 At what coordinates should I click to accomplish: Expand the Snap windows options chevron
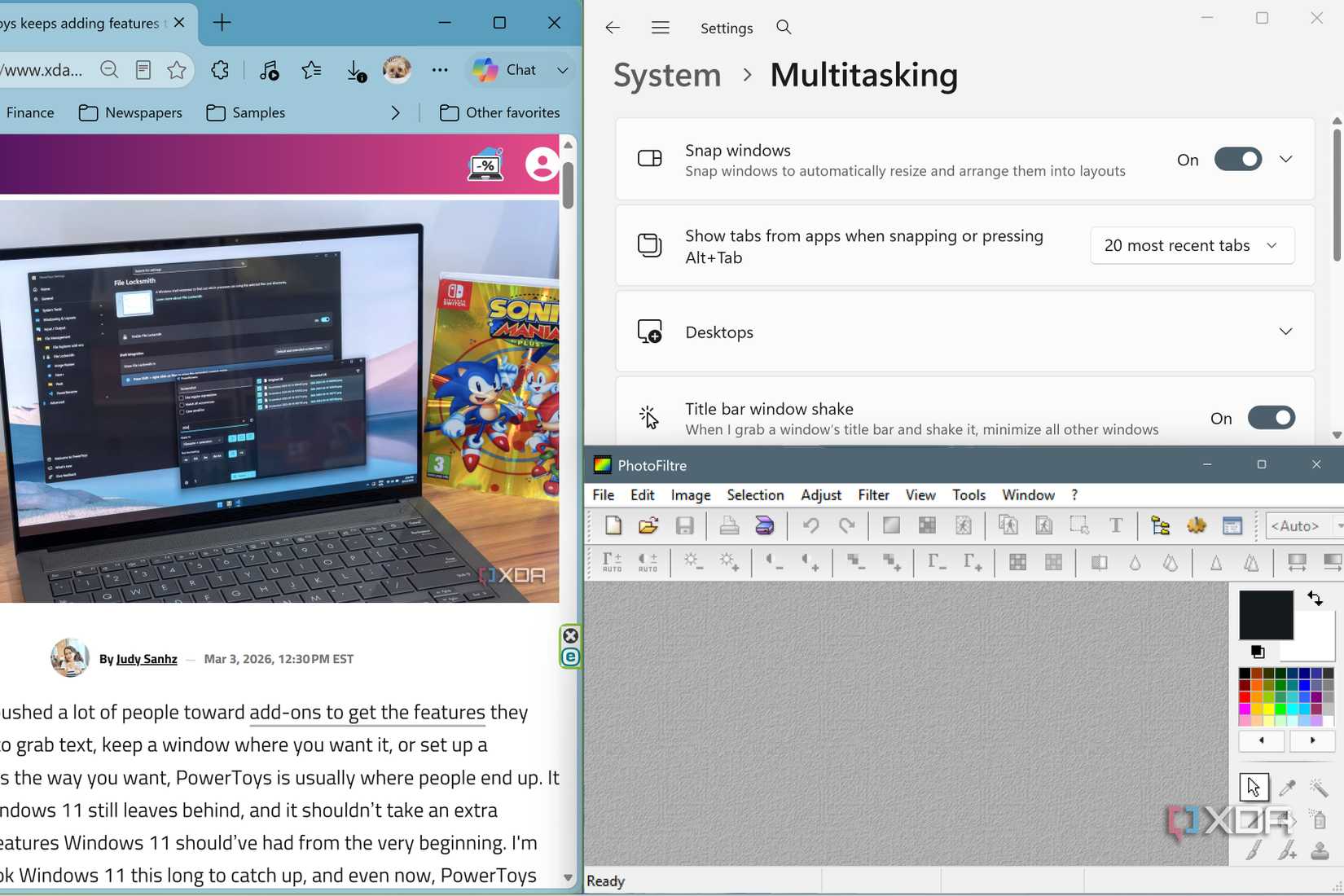(x=1285, y=160)
